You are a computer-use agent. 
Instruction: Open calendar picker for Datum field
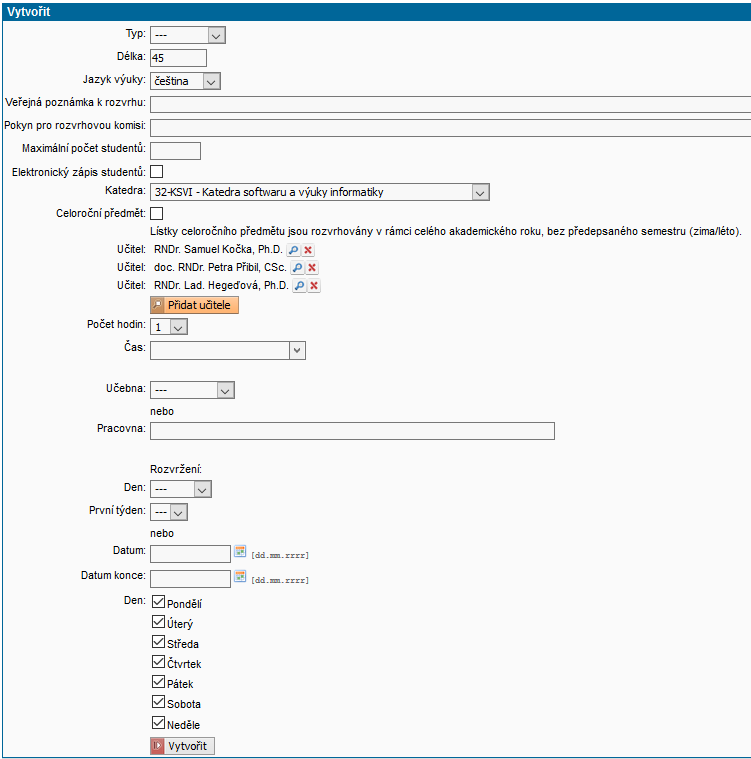[x=240, y=551]
